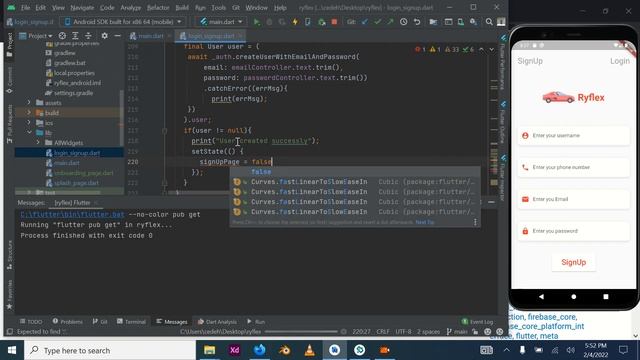Select the 'false' completion suggestion

coord(354,172)
